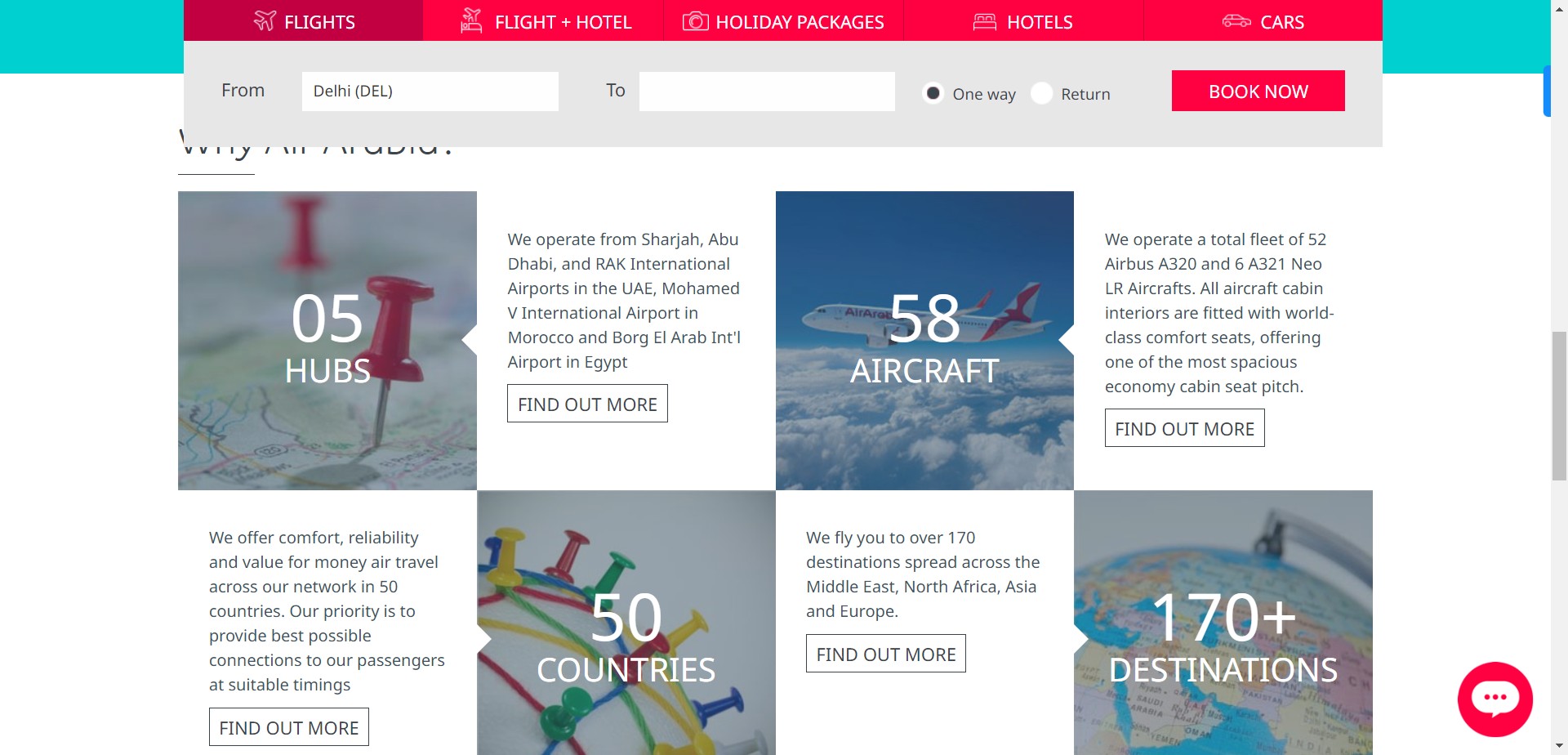1568x755 pixels.
Task: Open the live chat bubble icon
Action: pyautogui.click(x=1494, y=699)
